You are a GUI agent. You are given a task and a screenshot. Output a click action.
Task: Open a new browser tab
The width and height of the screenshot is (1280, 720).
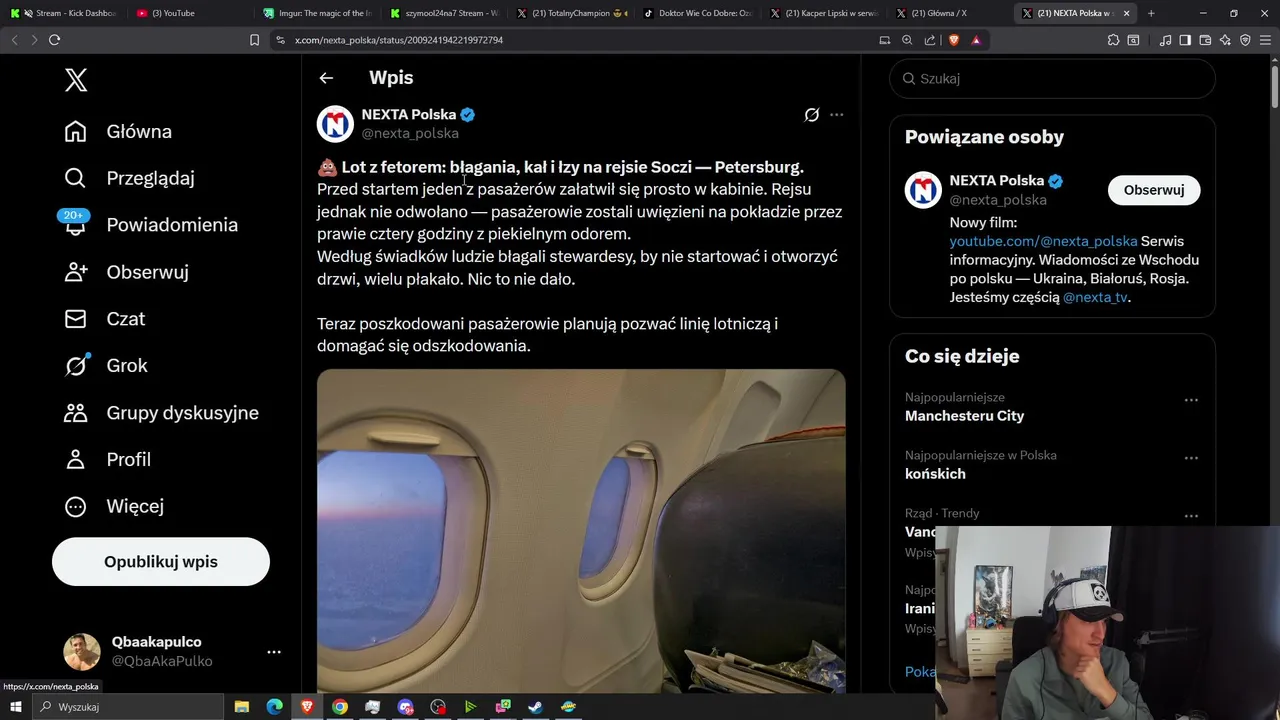click(1151, 13)
